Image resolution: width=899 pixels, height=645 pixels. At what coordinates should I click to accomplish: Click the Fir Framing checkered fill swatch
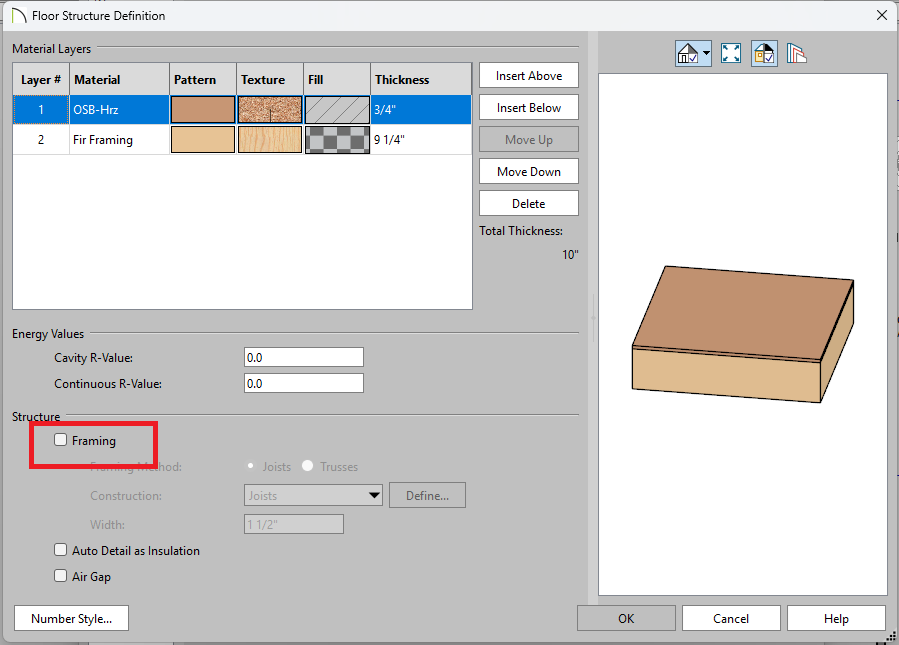337,140
